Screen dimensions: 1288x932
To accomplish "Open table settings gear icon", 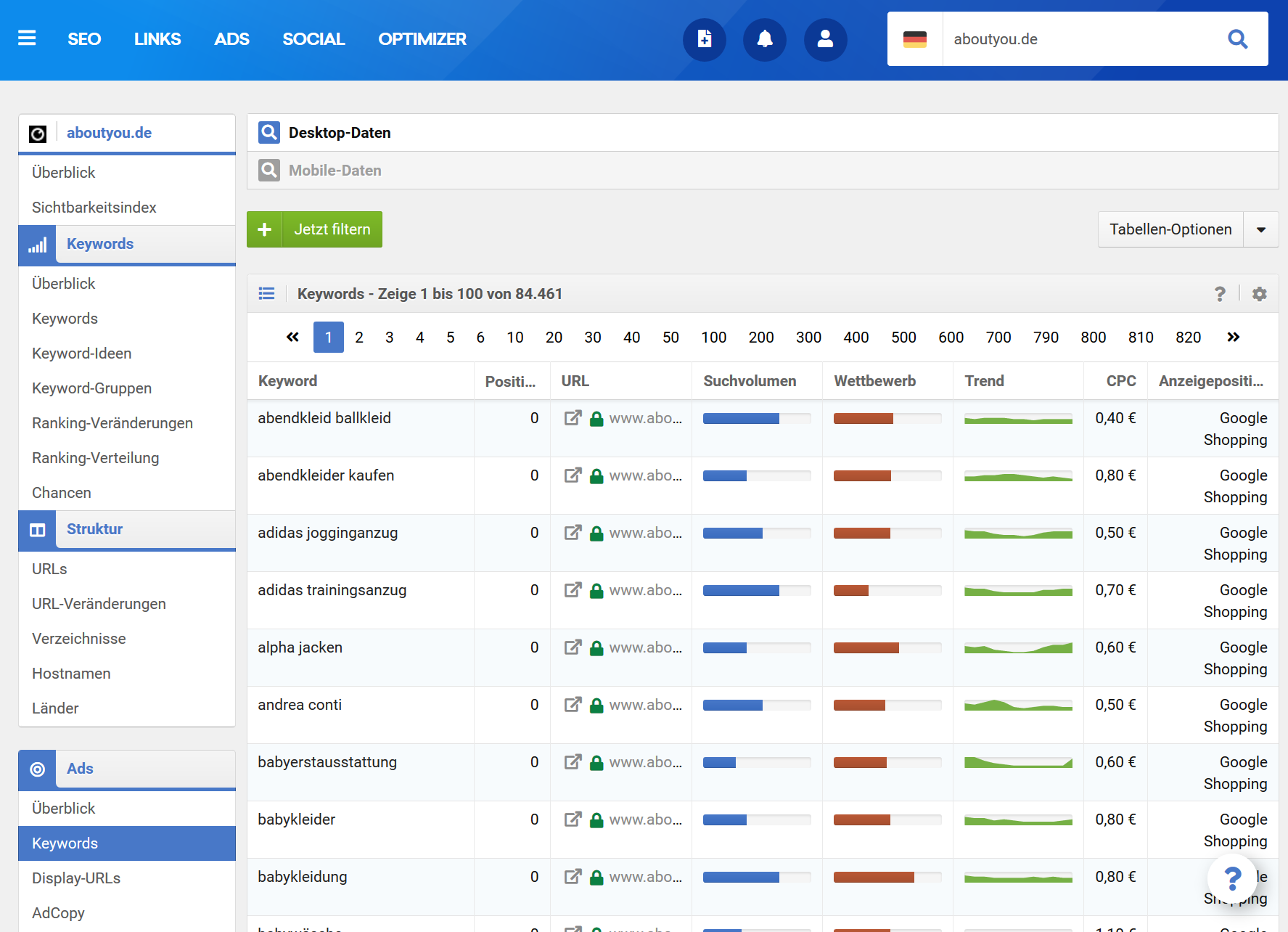I will point(1260,294).
